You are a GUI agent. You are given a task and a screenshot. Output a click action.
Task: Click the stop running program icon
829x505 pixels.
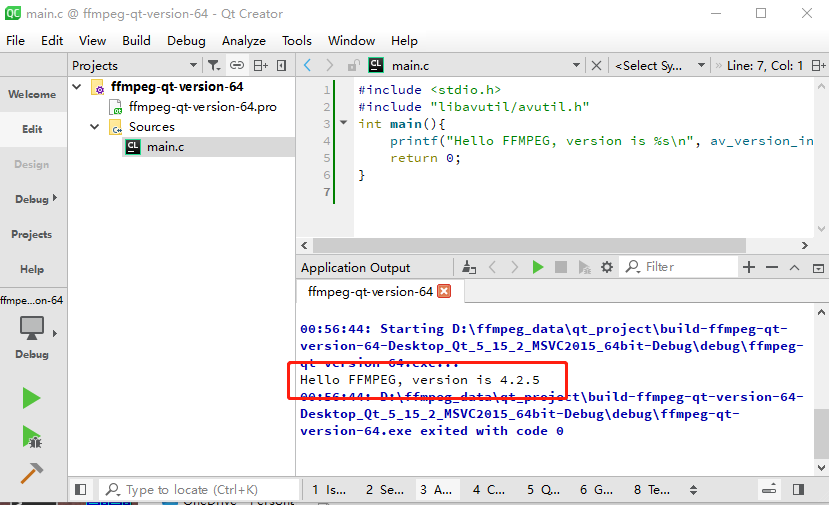561,267
